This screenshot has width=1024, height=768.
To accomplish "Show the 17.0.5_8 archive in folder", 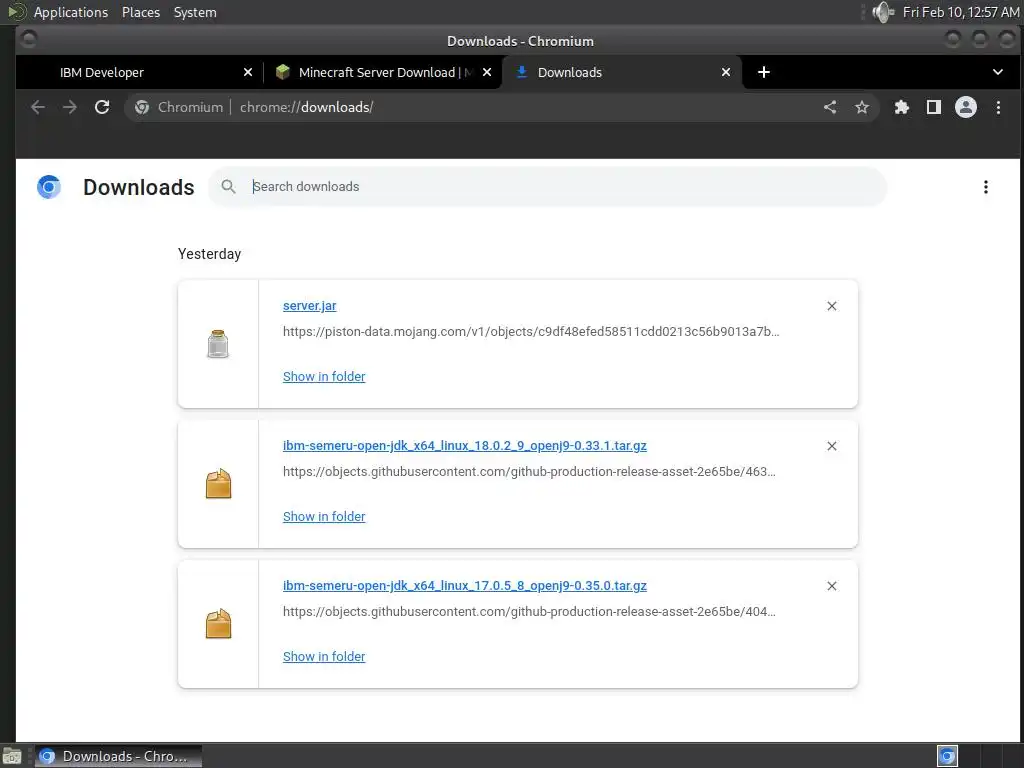I will coord(324,656).
